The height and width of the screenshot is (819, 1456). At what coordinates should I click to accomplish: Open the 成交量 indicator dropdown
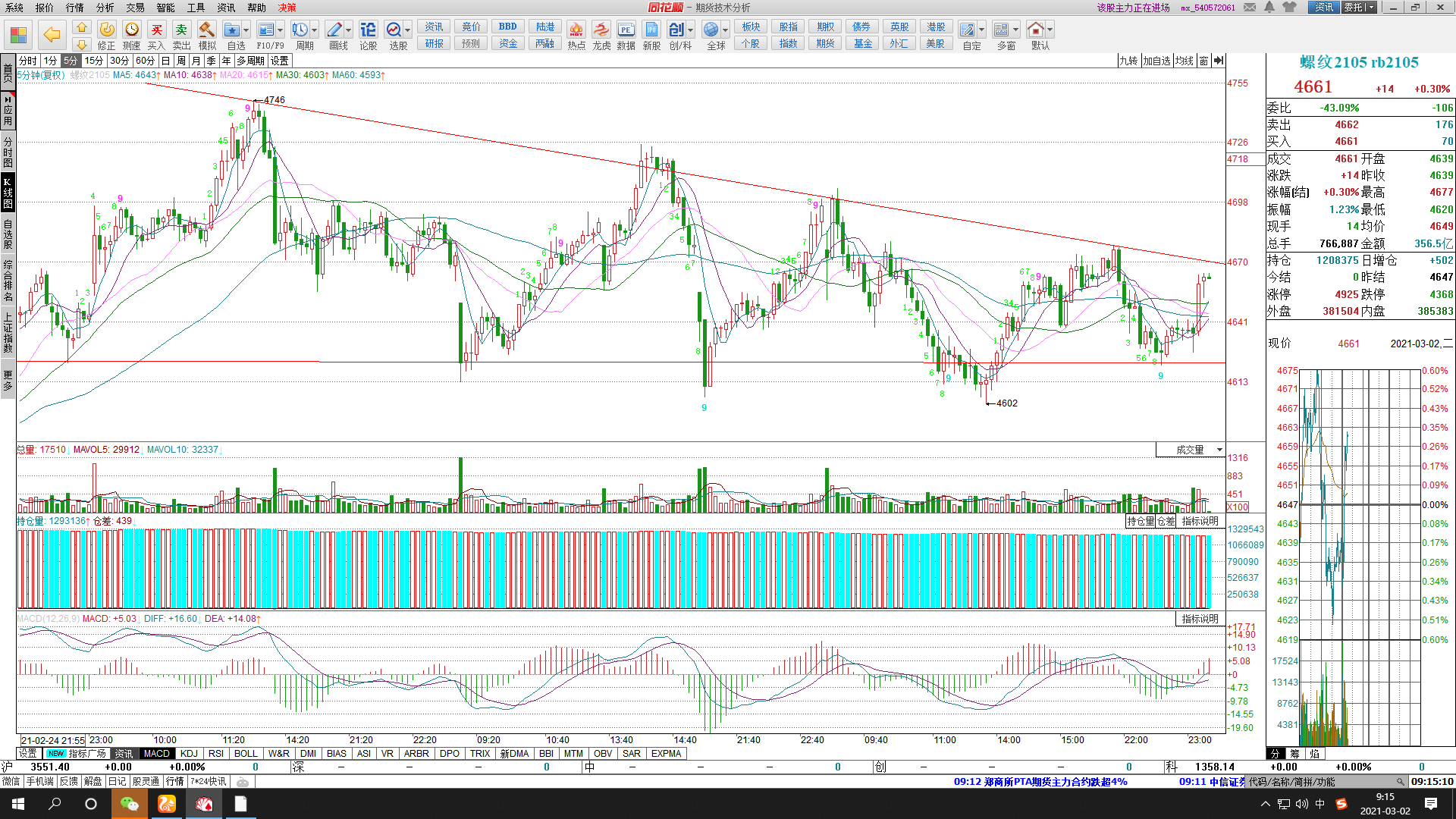1219,450
